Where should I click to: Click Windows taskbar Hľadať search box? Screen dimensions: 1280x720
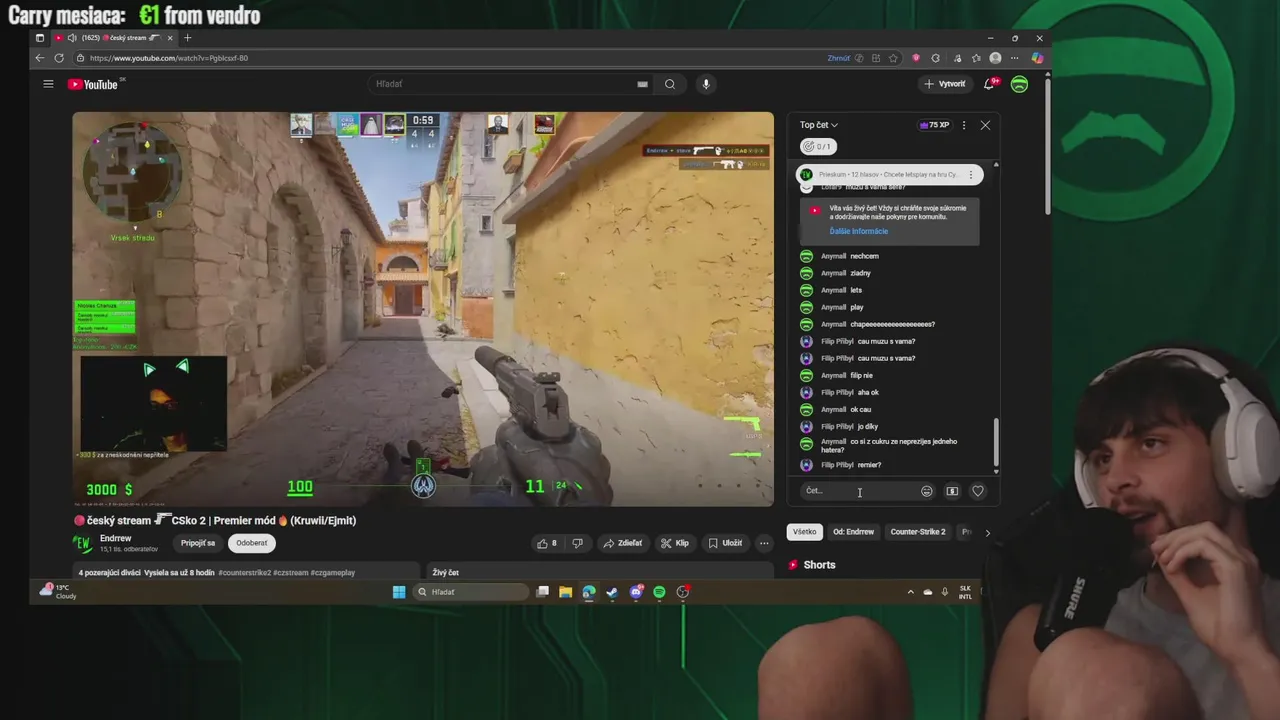(470, 592)
